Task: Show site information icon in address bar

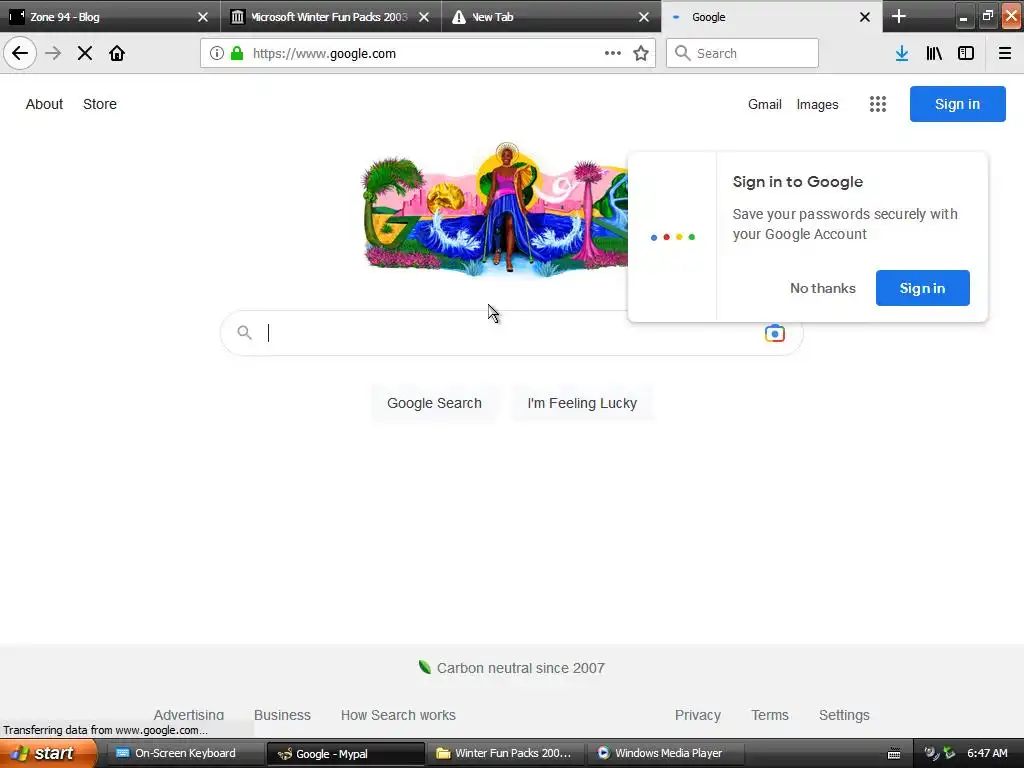Action: 217,54
